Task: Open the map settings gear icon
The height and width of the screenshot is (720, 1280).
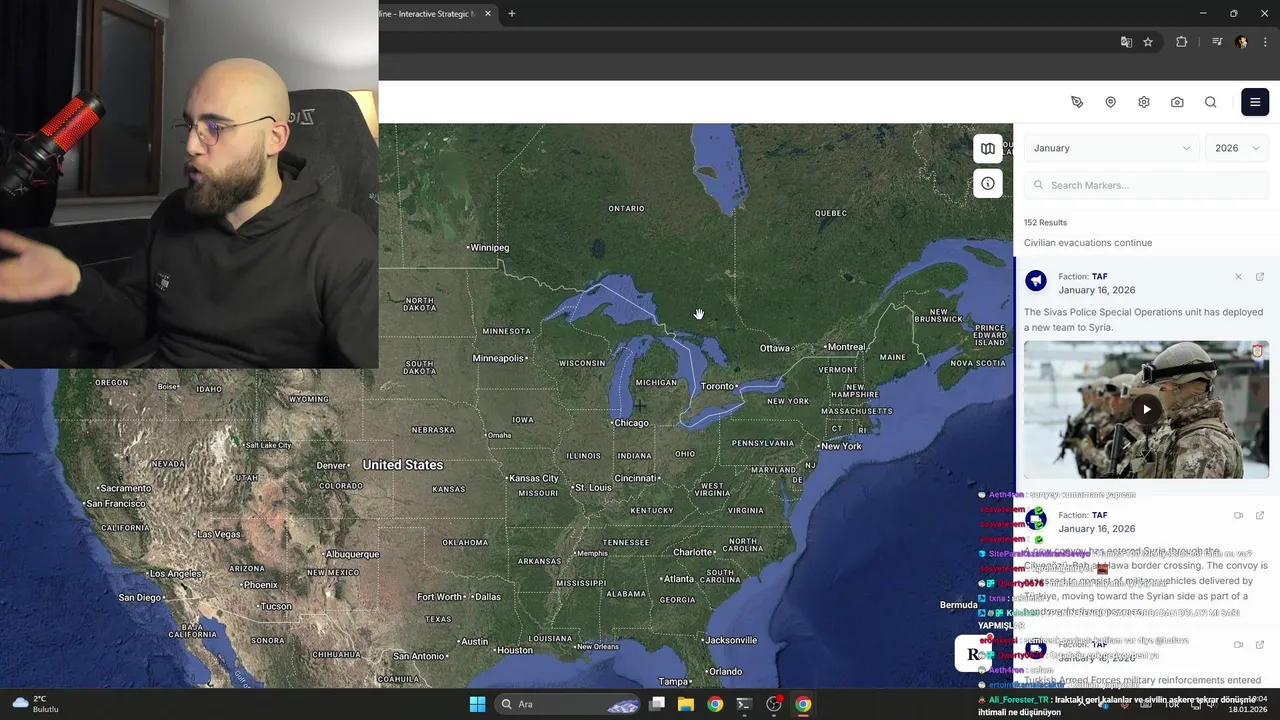Action: tap(1144, 102)
